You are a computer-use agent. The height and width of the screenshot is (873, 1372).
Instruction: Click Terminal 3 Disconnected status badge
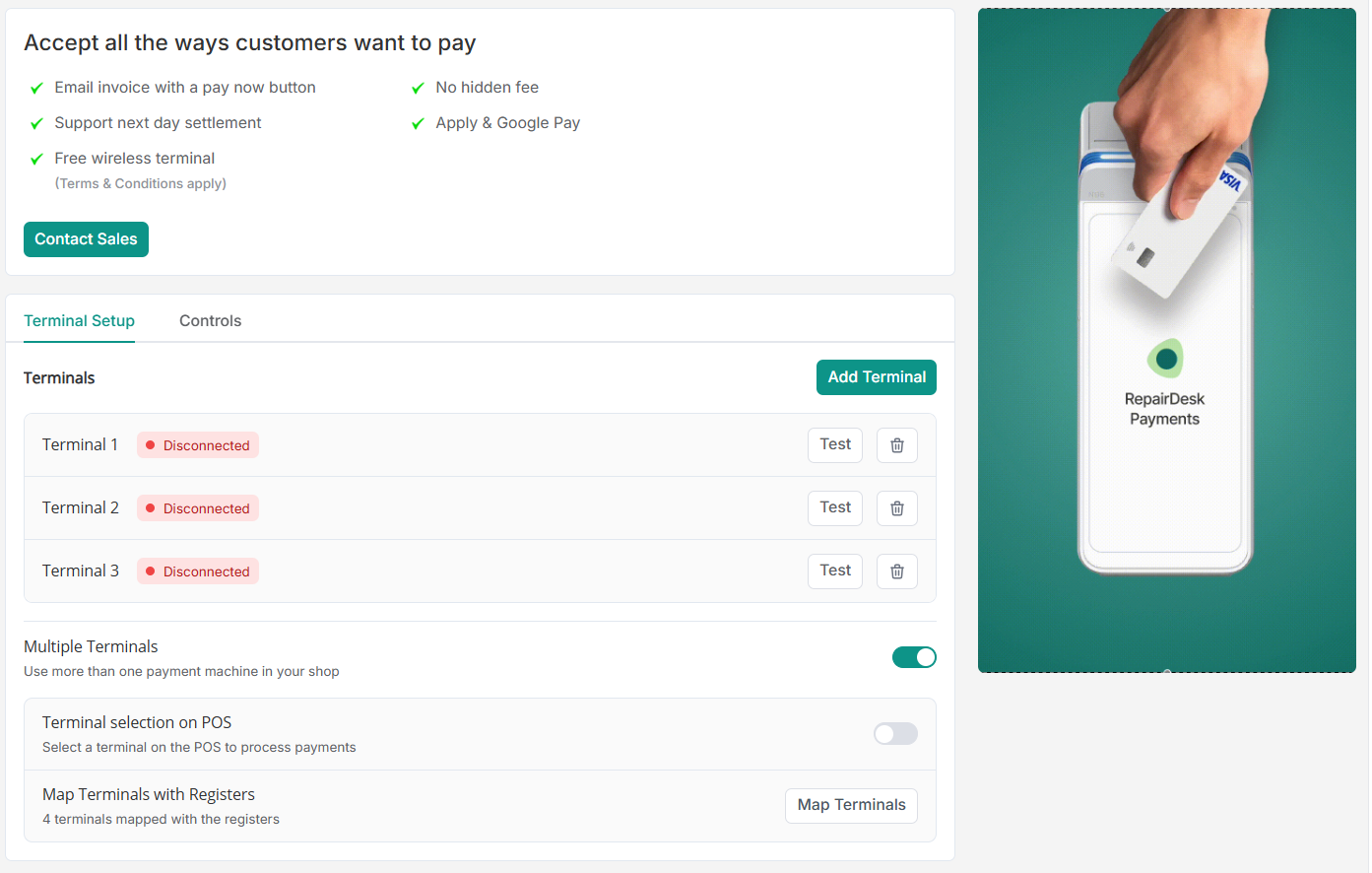pos(198,571)
